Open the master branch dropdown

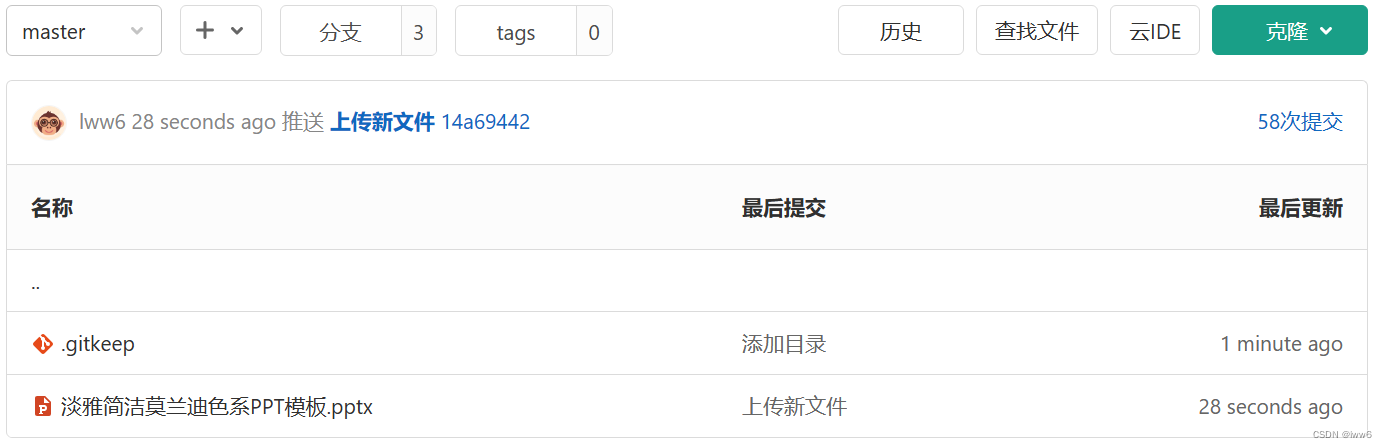point(84,31)
